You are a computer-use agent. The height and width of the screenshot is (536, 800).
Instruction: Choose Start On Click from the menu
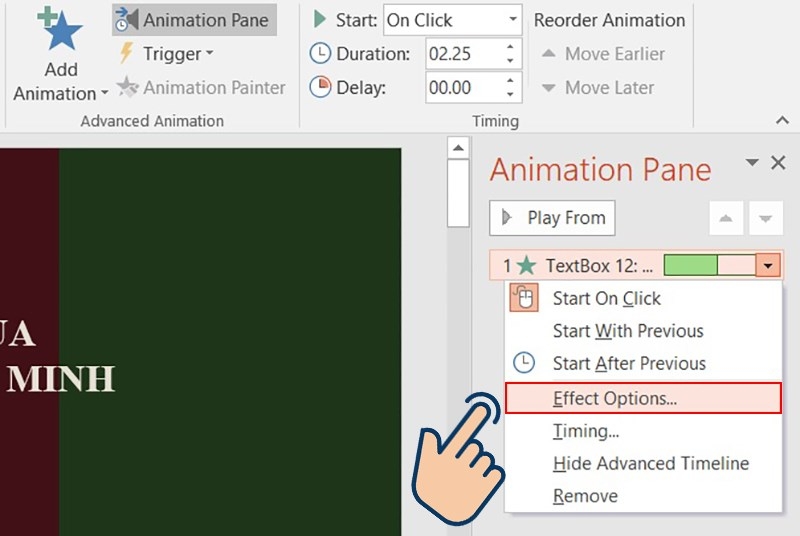pos(643,298)
